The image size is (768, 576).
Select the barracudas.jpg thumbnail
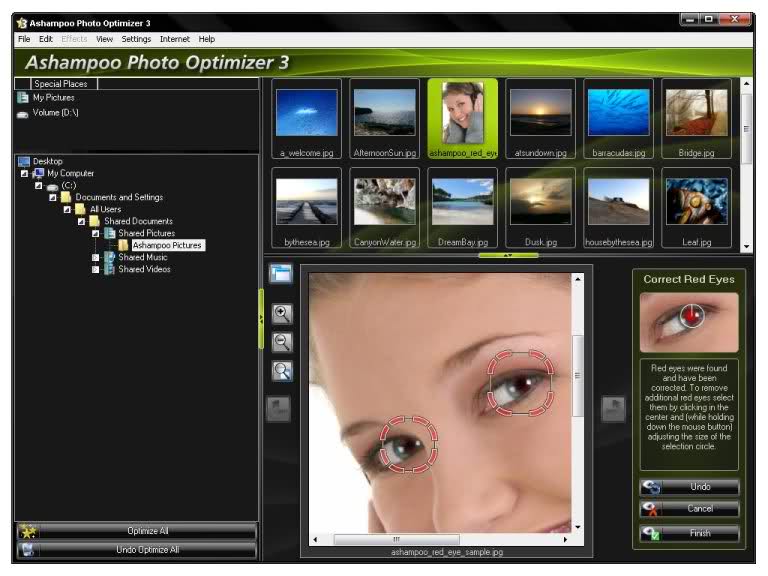(619, 119)
